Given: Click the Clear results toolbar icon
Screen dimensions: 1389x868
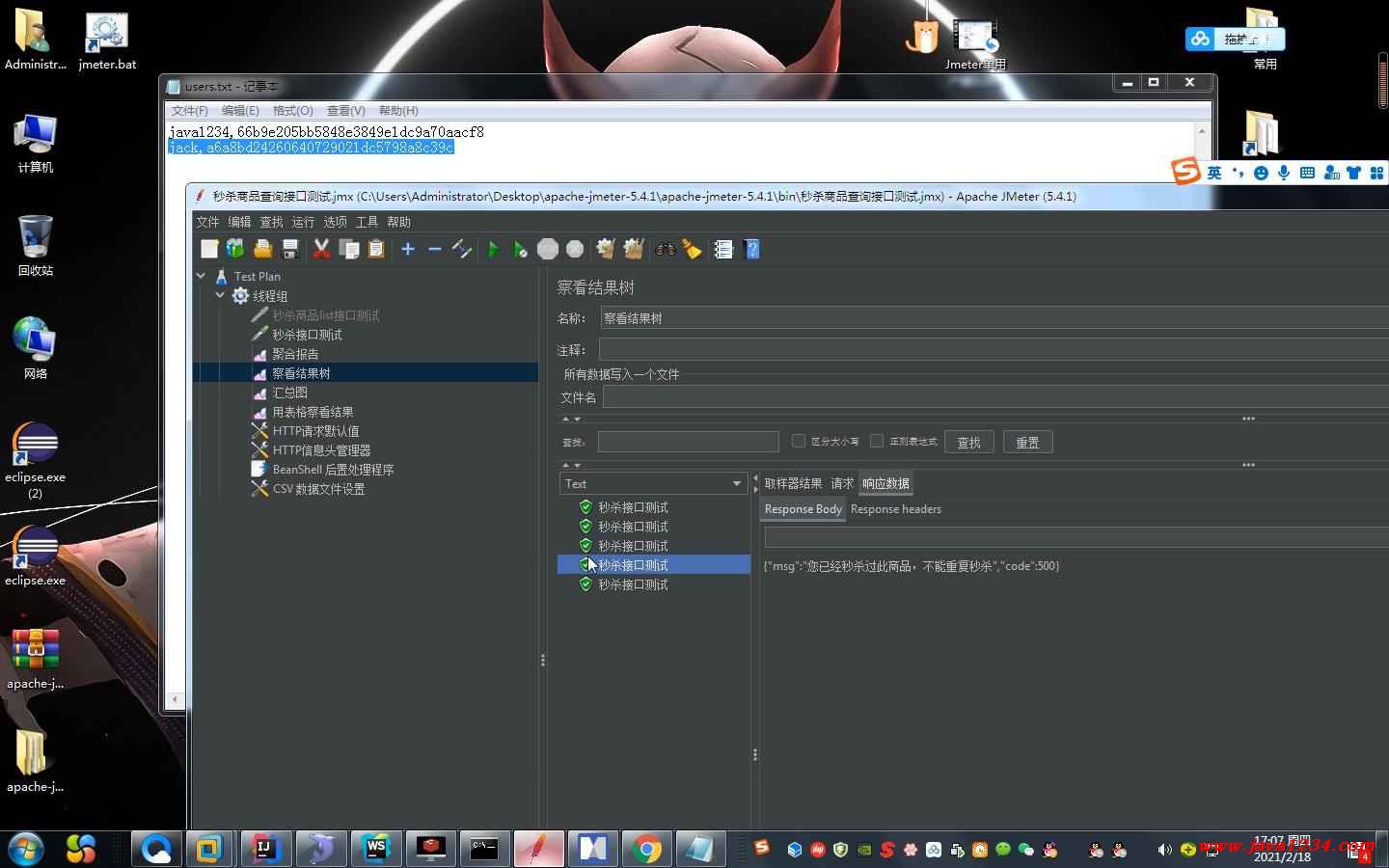Looking at the screenshot, I should [606, 249].
